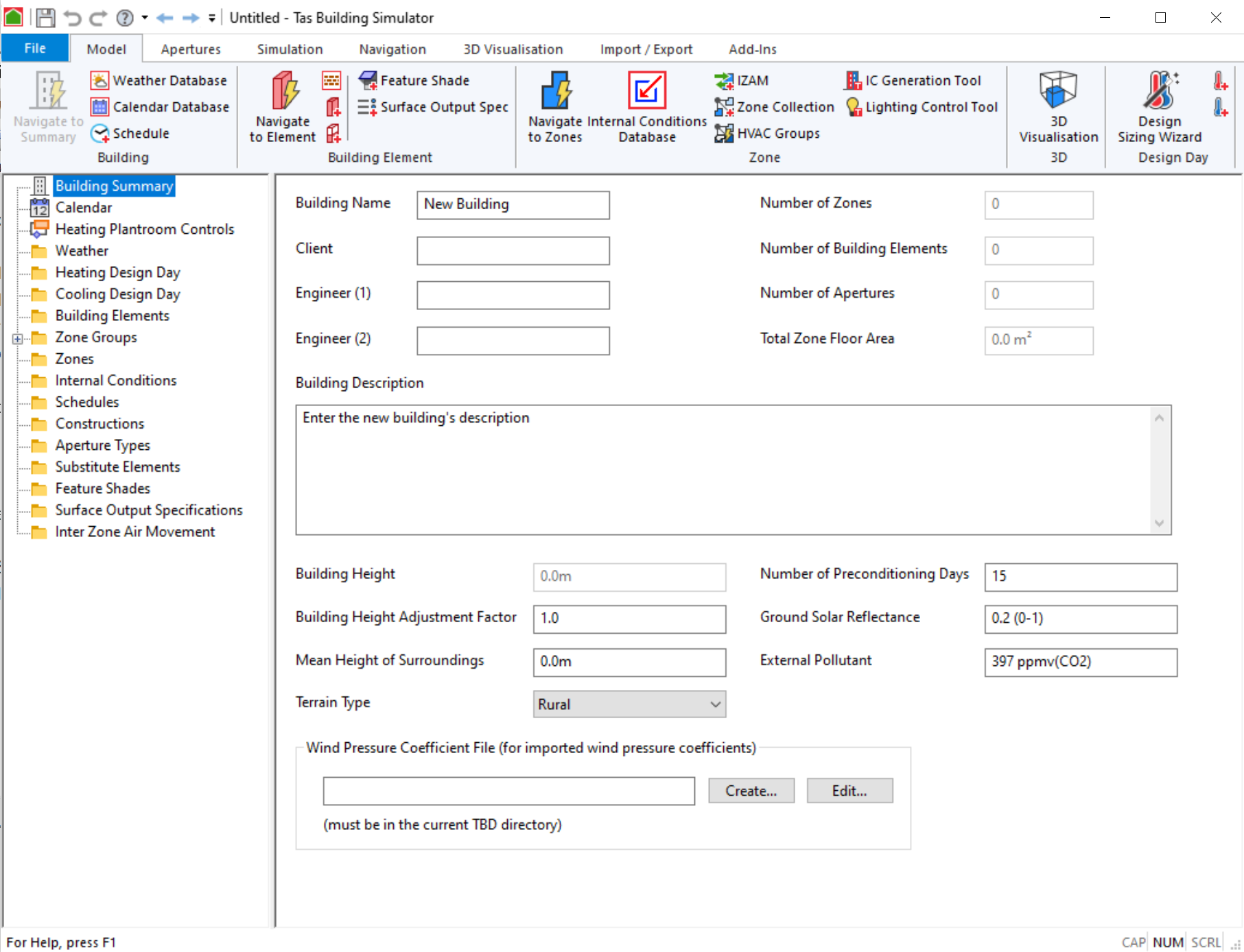Select Calendar in the tree
The width and height of the screenshot is (1244, 952).
tap(83, 207)
